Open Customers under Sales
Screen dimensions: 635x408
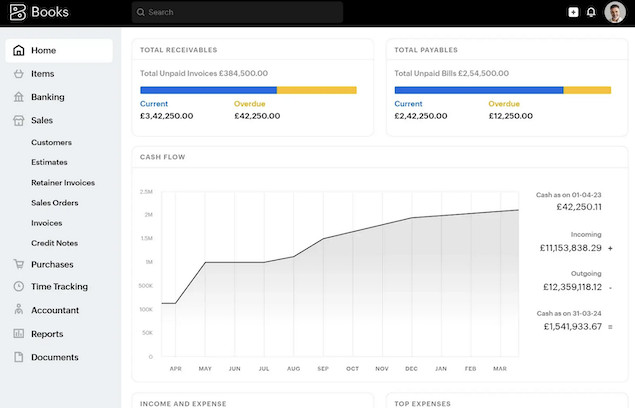51,142
